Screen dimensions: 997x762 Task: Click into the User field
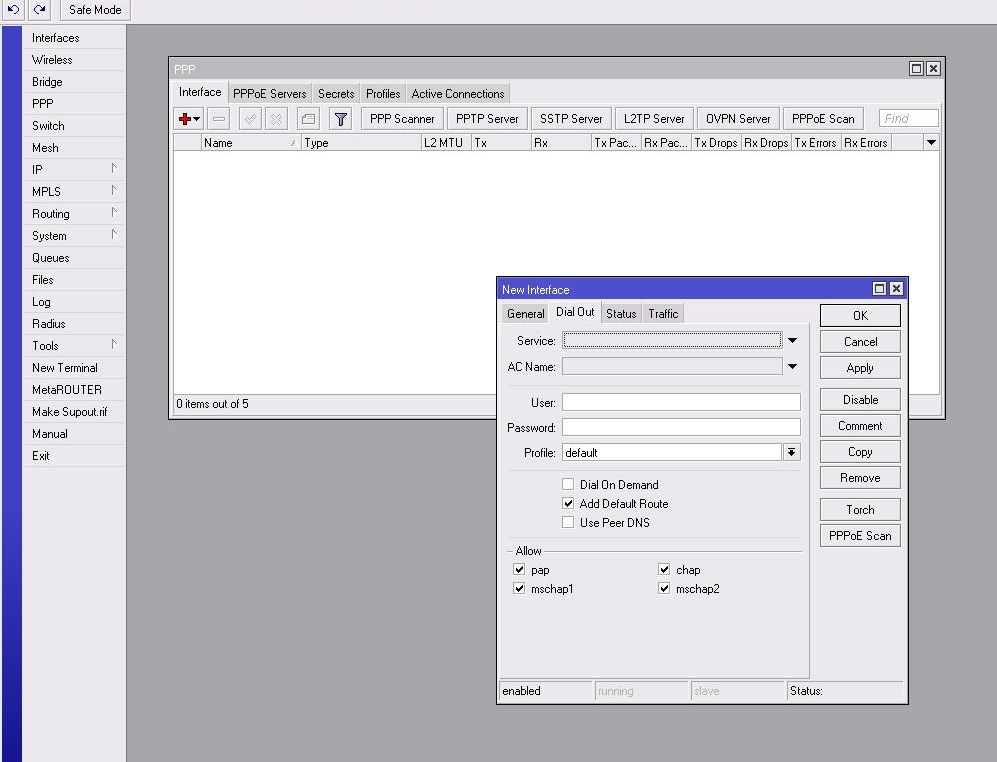pyautogui.click(x=681, y=402)
